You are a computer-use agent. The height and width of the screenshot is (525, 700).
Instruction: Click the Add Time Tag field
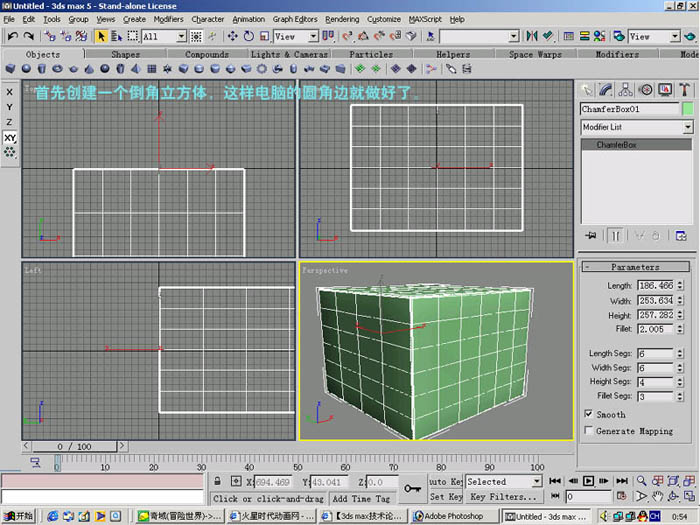click(361, 499)
